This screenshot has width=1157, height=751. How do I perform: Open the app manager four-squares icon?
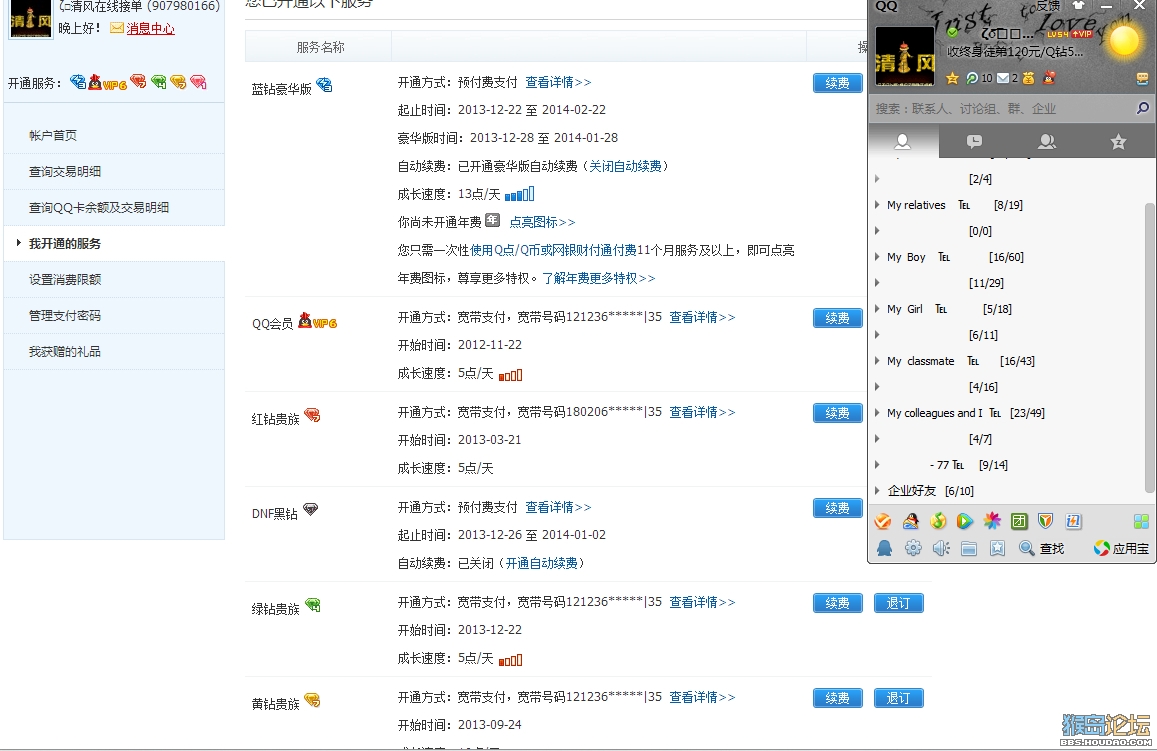pos(1141,522)
